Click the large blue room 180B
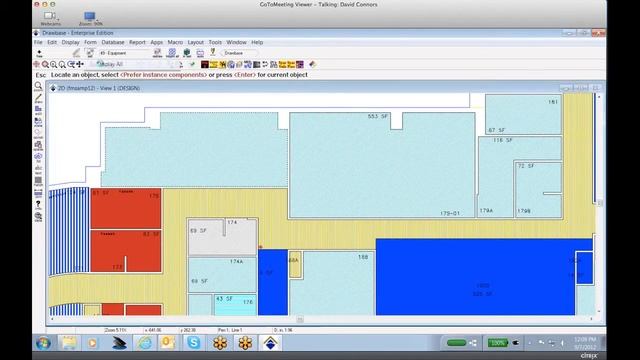The width and height of the screenshot is (640, 360). coord(476,277)
